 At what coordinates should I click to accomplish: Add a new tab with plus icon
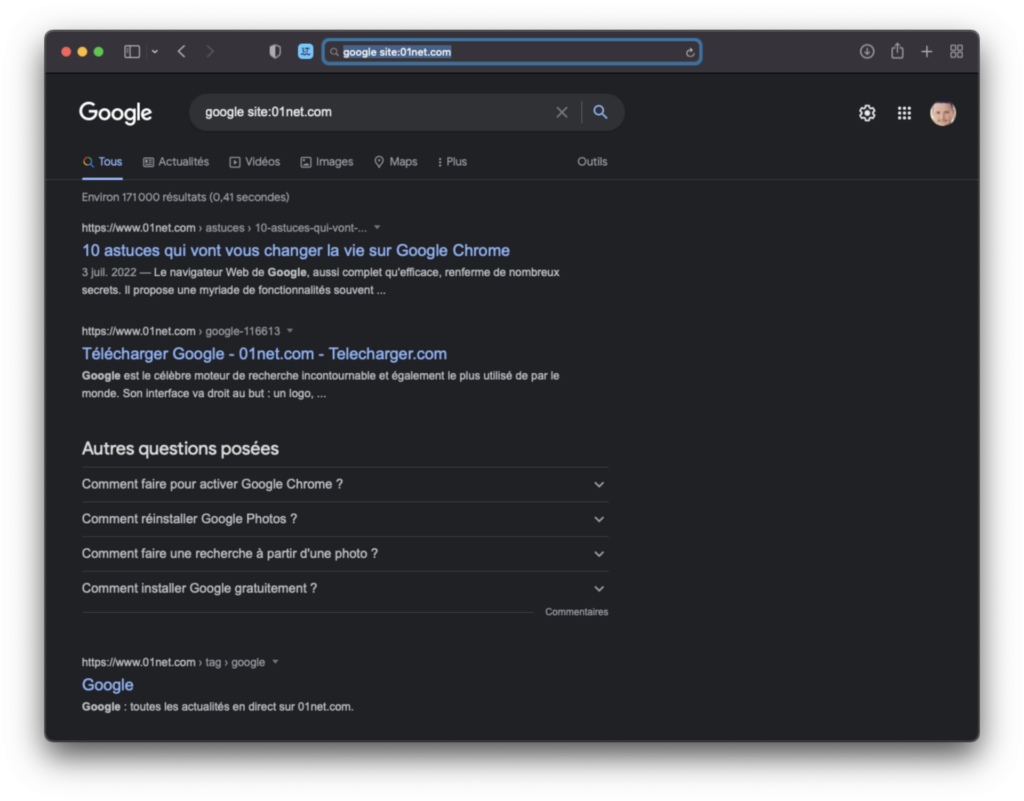(x=927, y=52)
